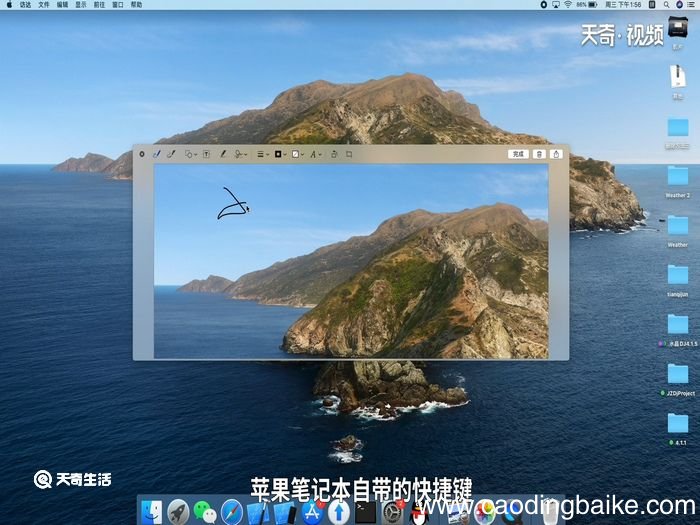Viewport: 700px width, 525px height.
Task: Open the 显示 (View) menu
Action: click(x=81, y=4)
